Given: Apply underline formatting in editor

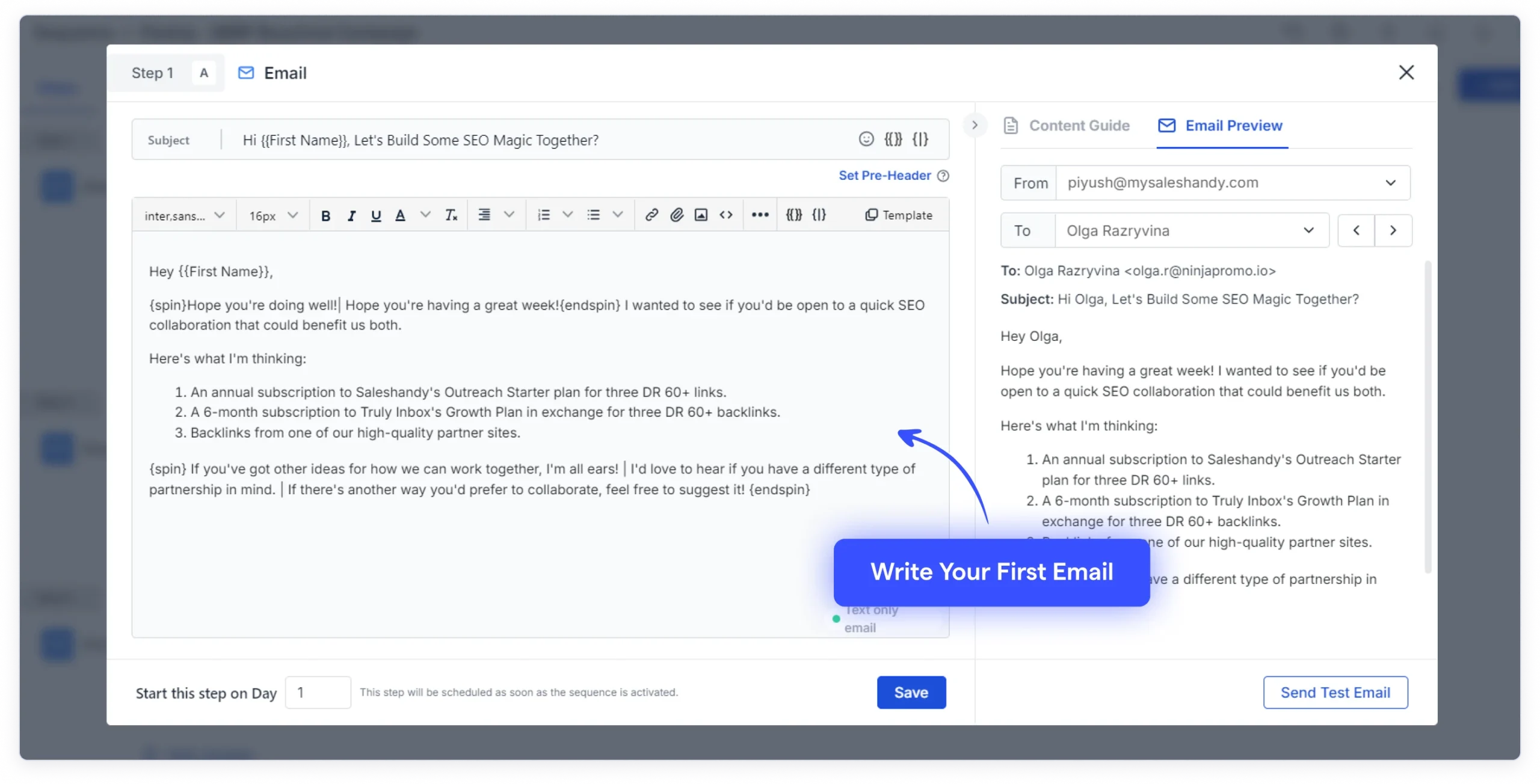Looking at the screenshot, I should coord(376,215).
